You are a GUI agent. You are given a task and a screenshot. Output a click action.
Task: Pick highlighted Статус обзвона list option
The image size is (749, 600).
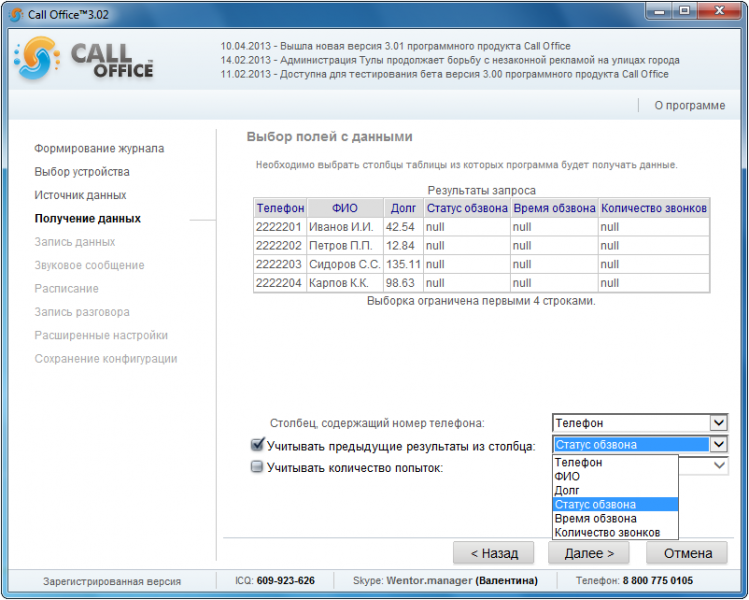(x=615, y=504)
